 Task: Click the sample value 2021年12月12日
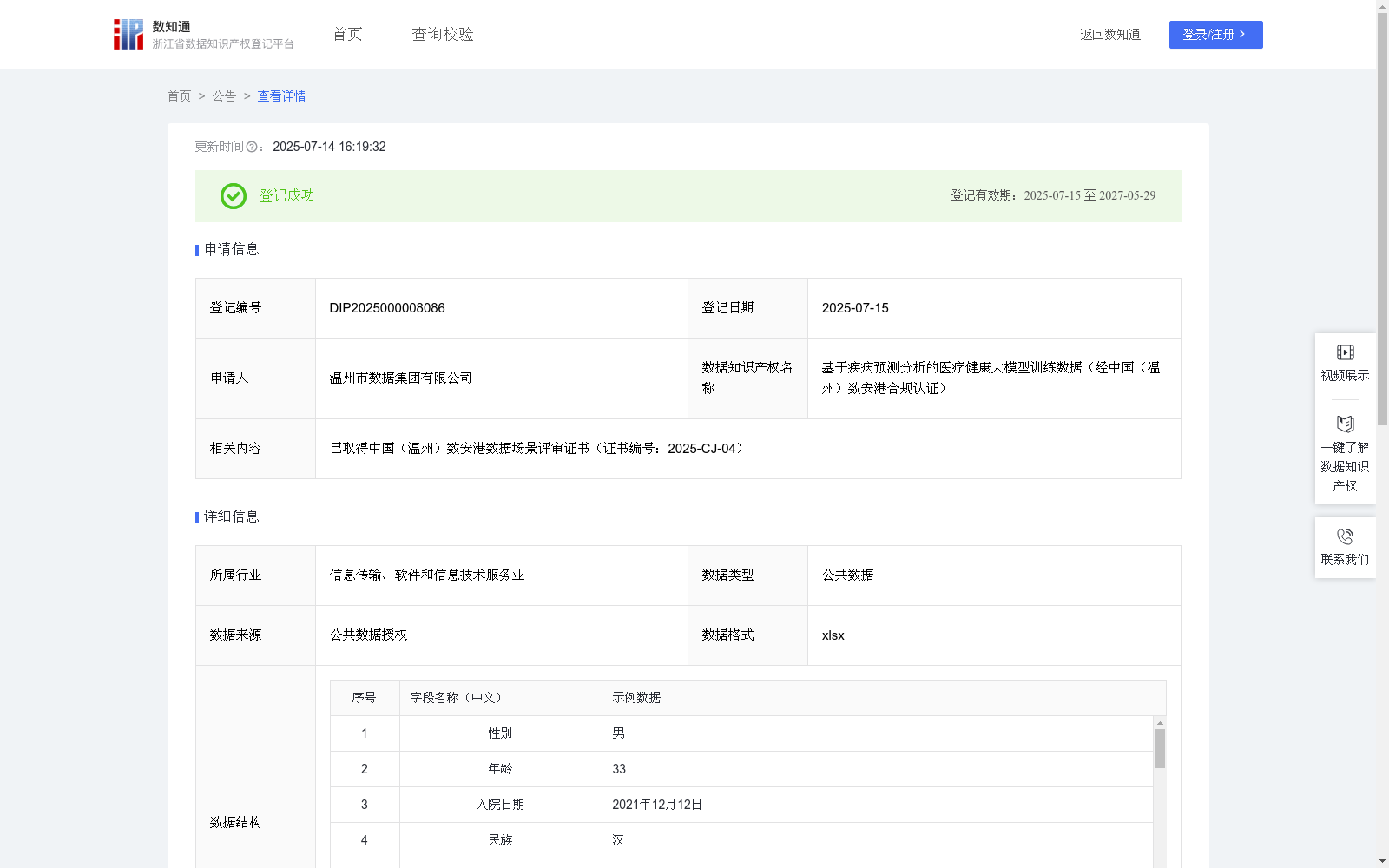click(x=657, y=805)
